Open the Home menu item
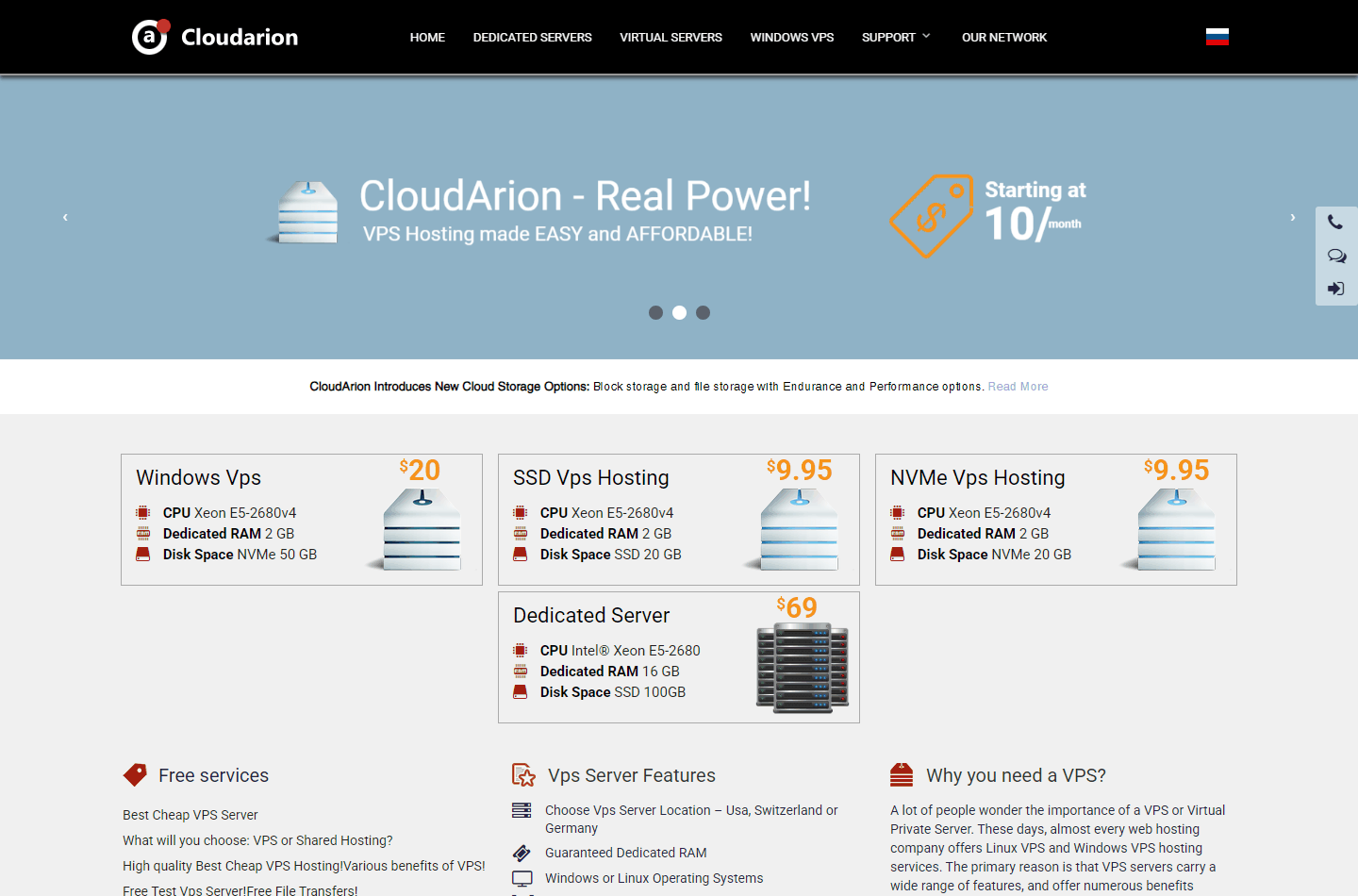Image resolution: width=1358 pixels, height=896 pixels. coord(427,38)
